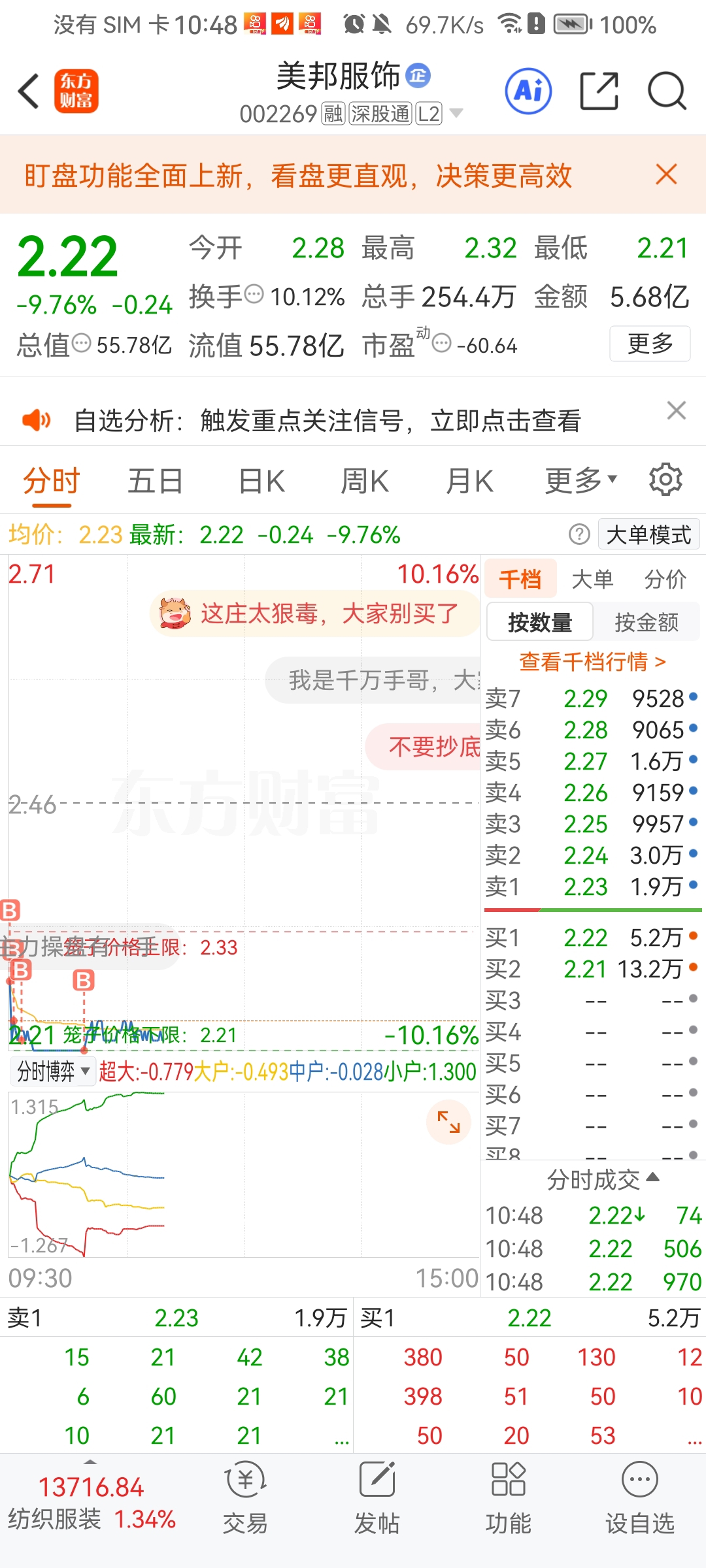The width and height of the screenshot is (706, 1568).
Task: Tap the 更多 quote details button
Action: pyautogui.click(x=650, y=343)
